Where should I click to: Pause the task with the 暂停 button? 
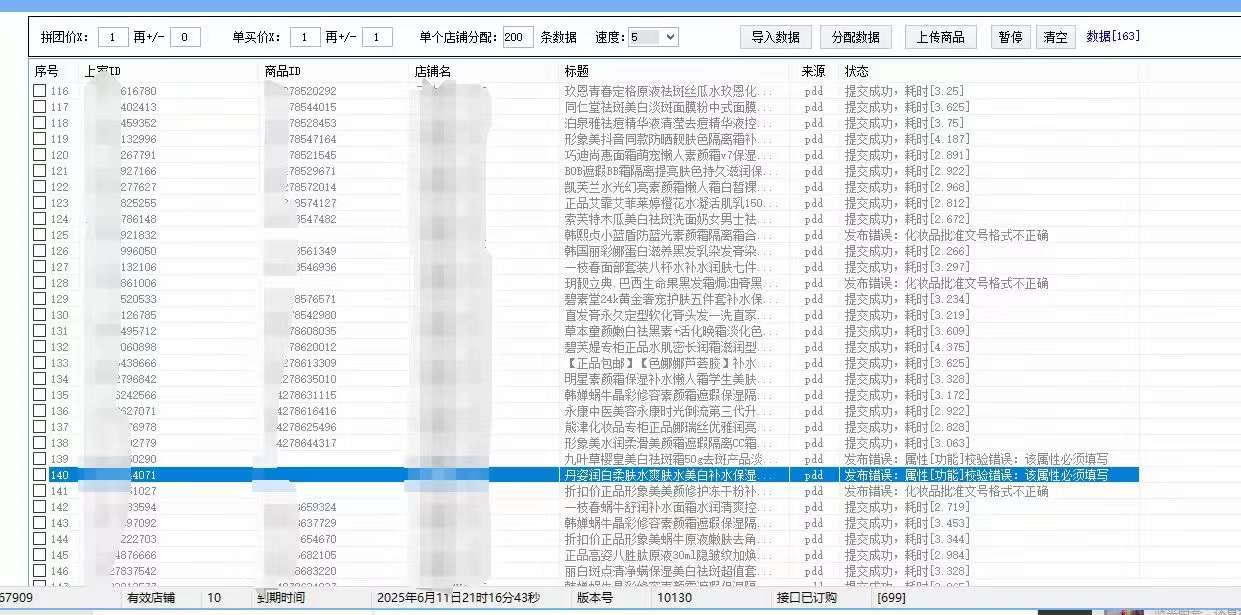coord(1010,37)
